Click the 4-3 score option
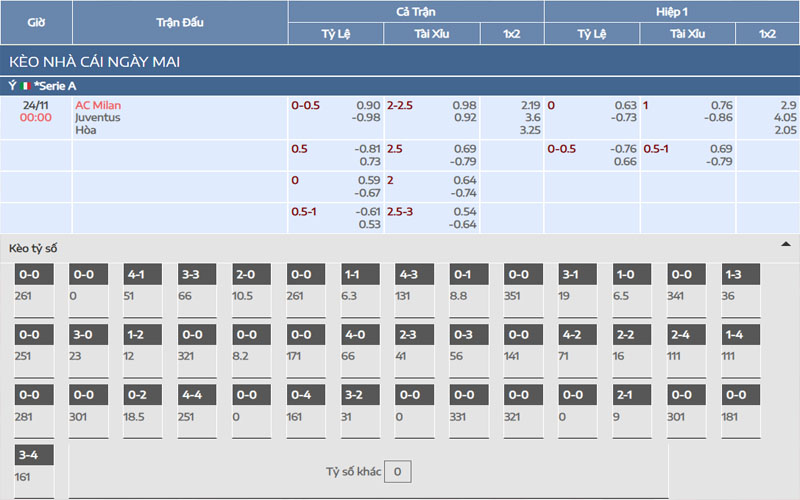The height and width of the screenshot is (500, 800). coord(414,275)
